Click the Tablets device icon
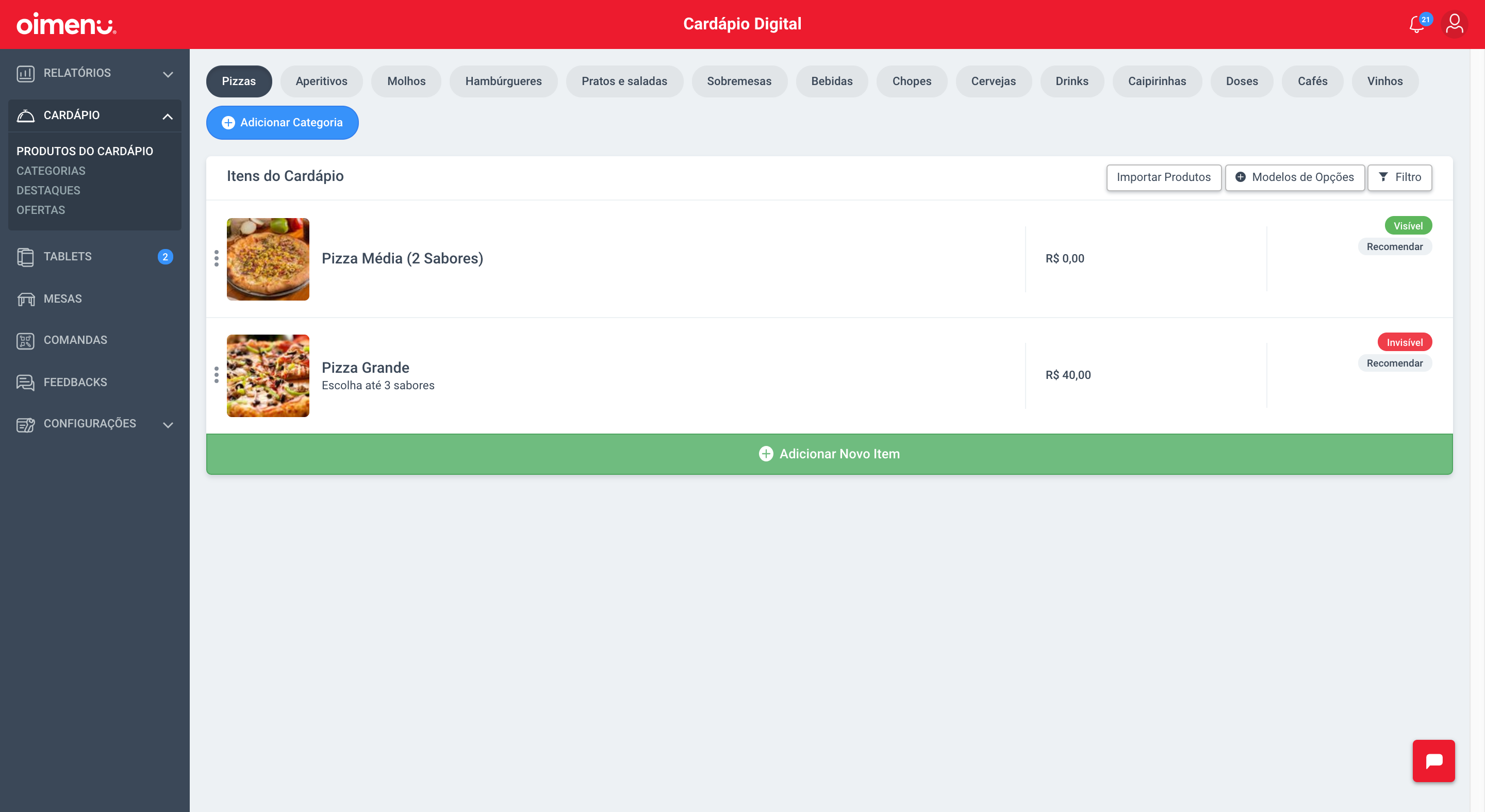 (x=25, y=257)
